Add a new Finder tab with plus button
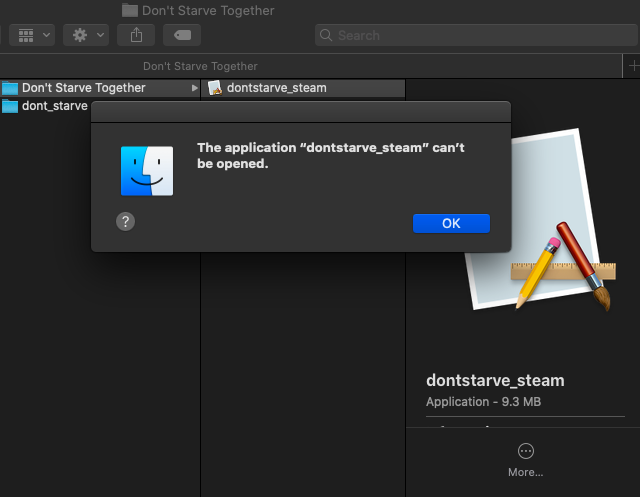Image resolution: width=640 pixels, height=497 pixels. (x=633, y=66)
